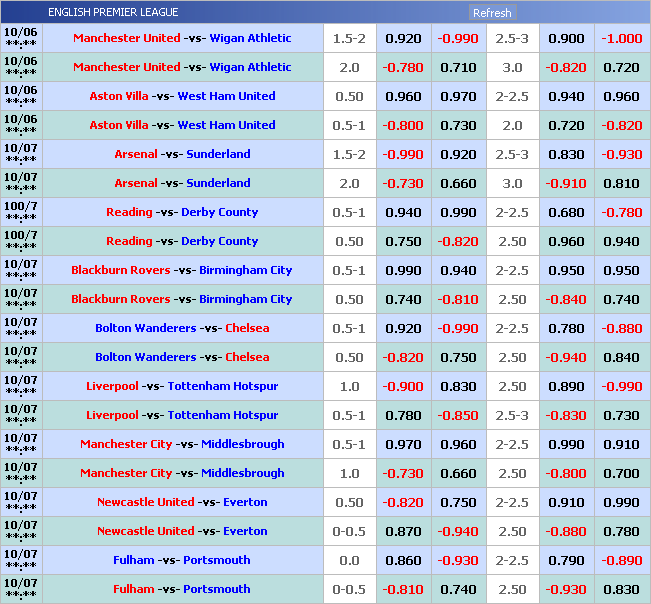The width and height of the screenshot is (651, 604).
Task: Click the ENGLISH PREMIER LEAGUE header title
Action: tap(113, 13)
